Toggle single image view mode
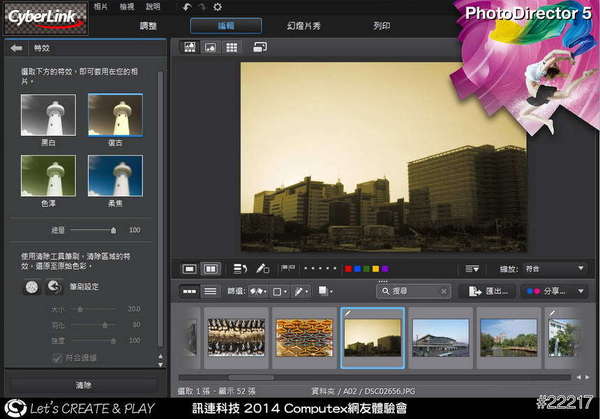Image resolution: width=600 pixels, height=419 pixels. tap(190, 269)
